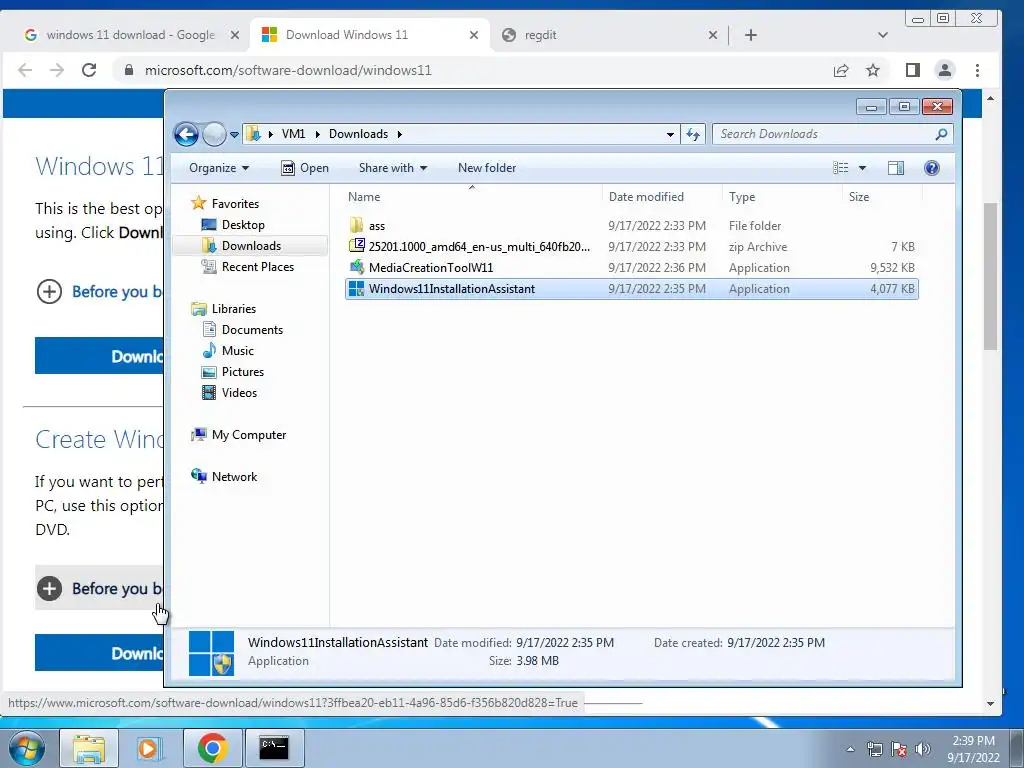Screen dimensions: 1024x768
Task: Open Pictures library
Action: click(242, 372)
